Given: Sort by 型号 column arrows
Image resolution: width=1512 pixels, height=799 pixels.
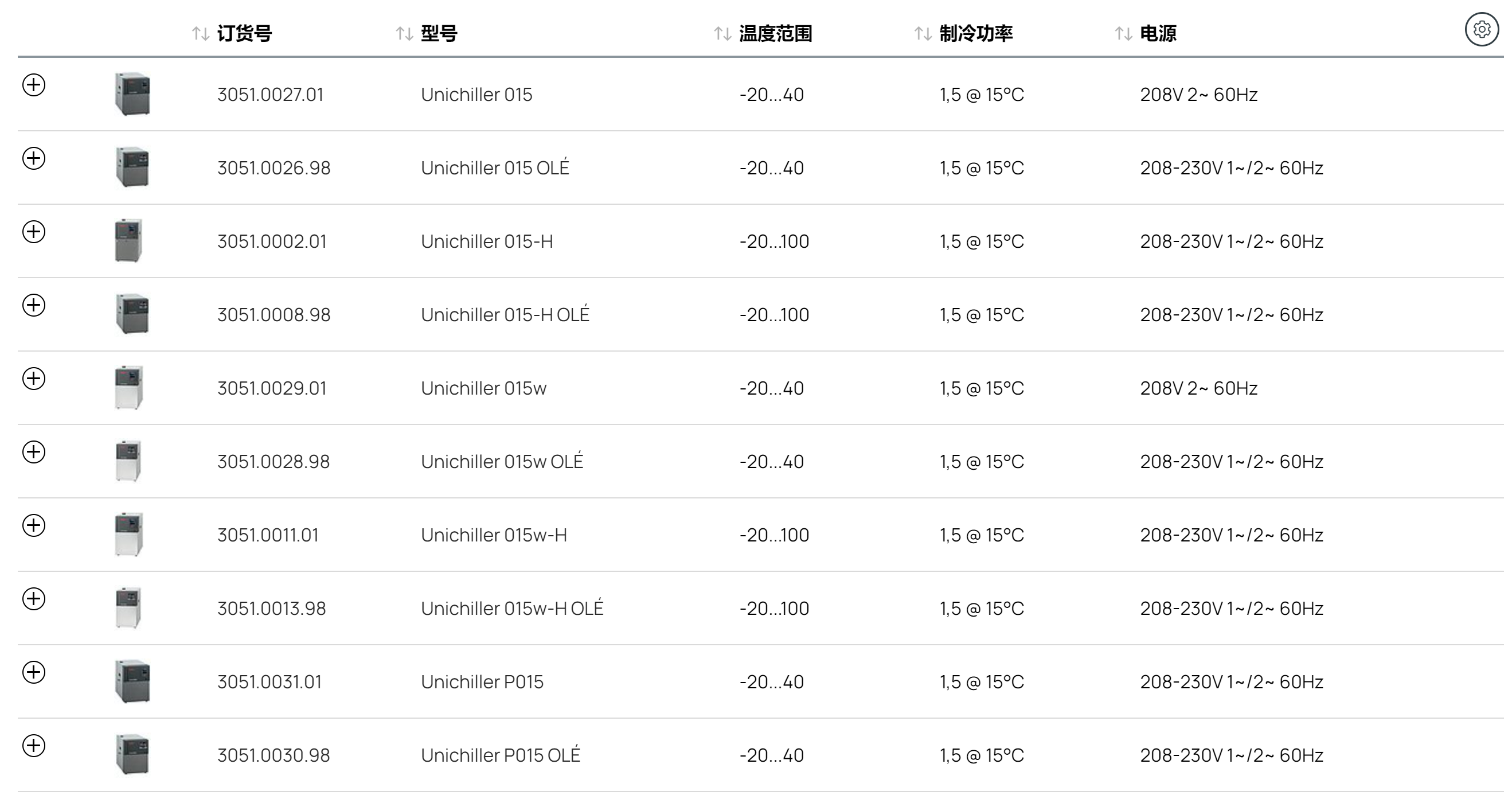Looking at the screenshot, I should 404,34.
